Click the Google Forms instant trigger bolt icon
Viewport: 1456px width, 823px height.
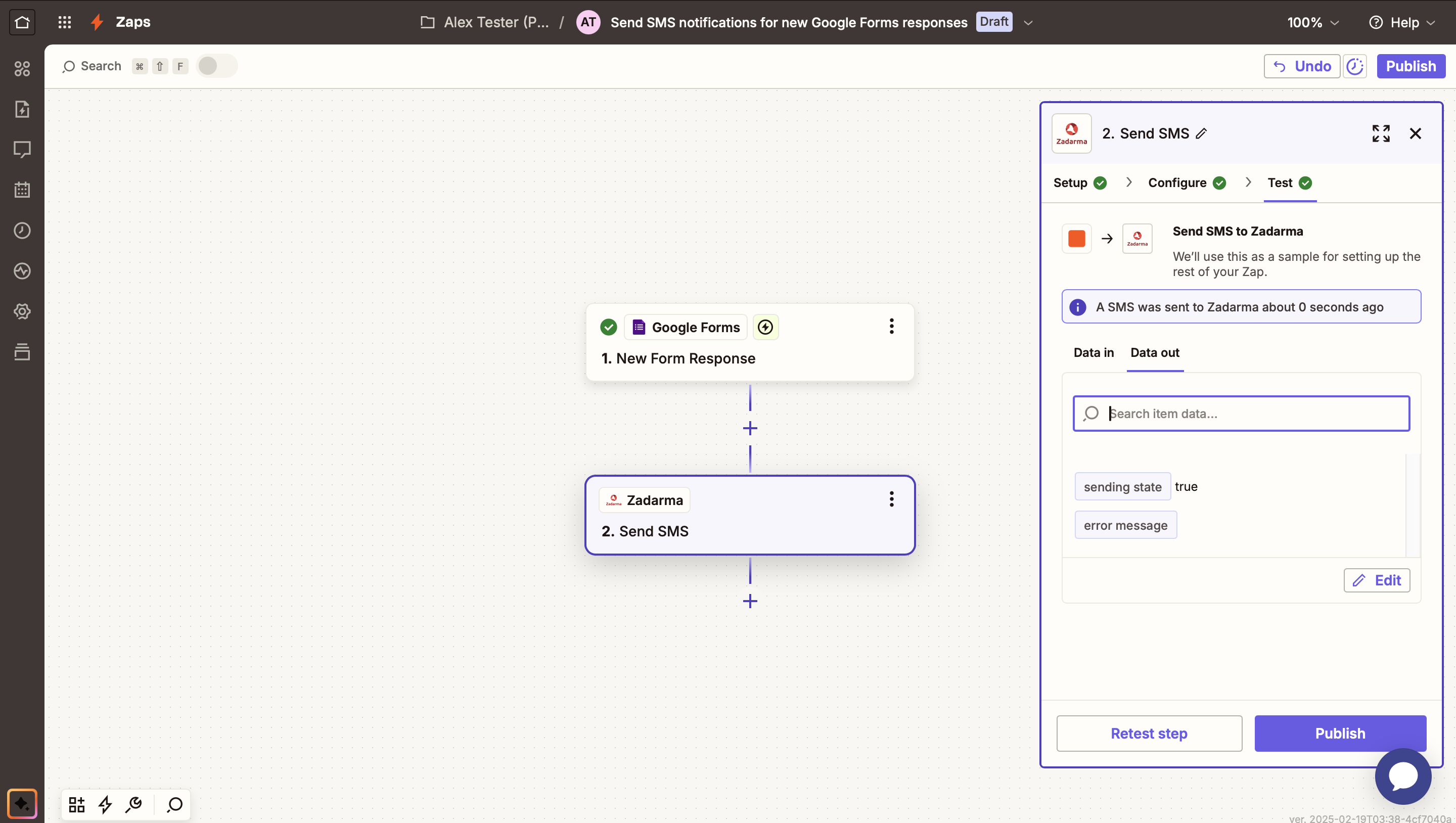click(x=765, y=327)
